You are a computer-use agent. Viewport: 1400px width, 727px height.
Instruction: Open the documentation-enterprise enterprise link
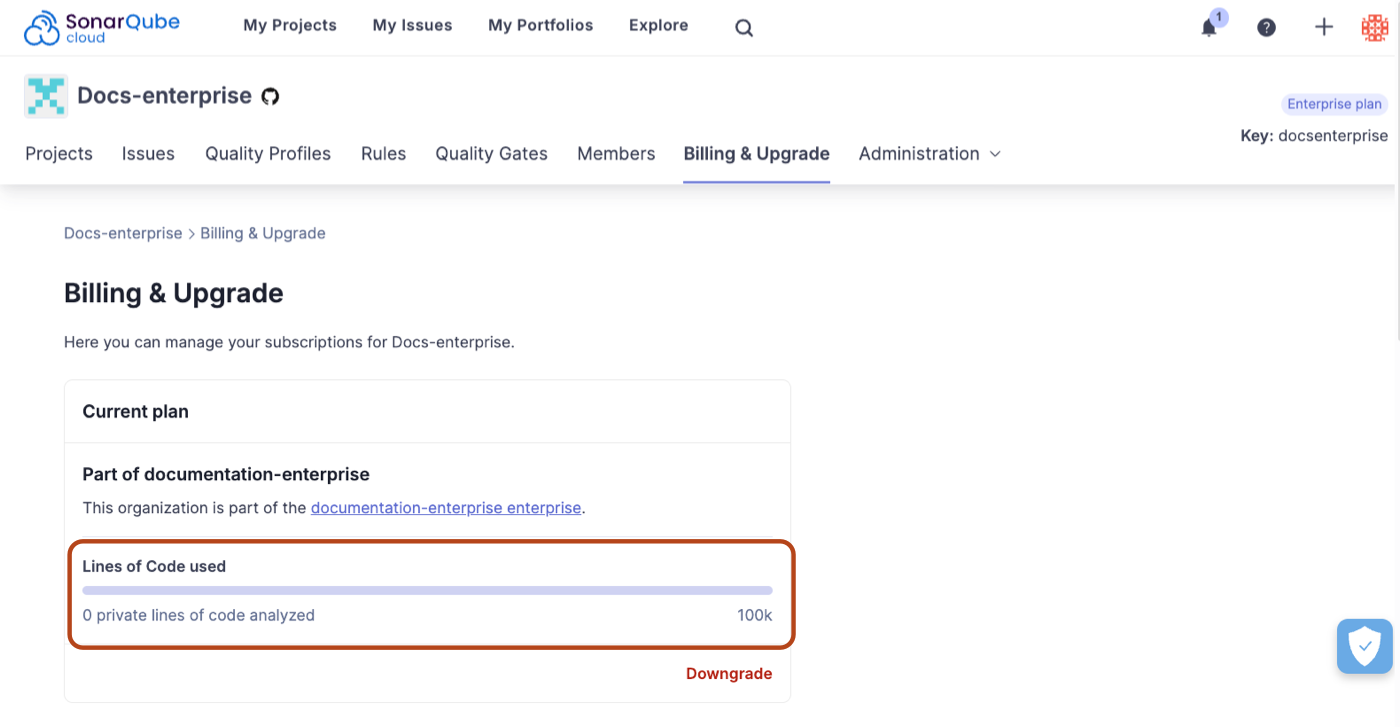(x=446, y=507)
